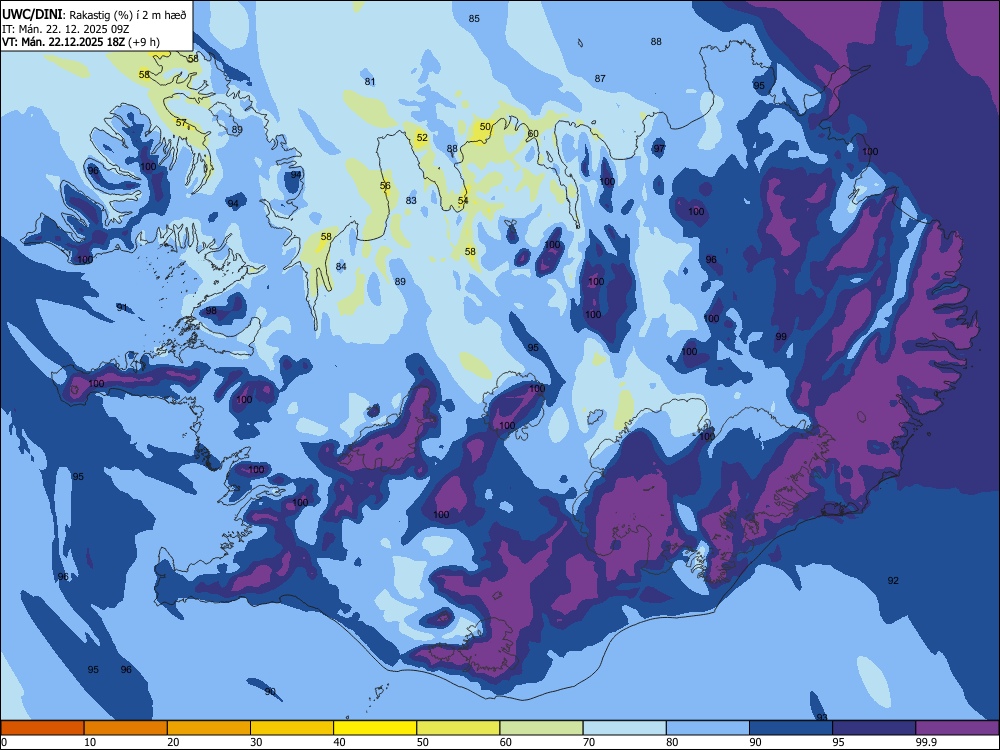Click the humidity value 92 on the map
The height and width of the screenshot is (750, 1000).
pos(893,580)
